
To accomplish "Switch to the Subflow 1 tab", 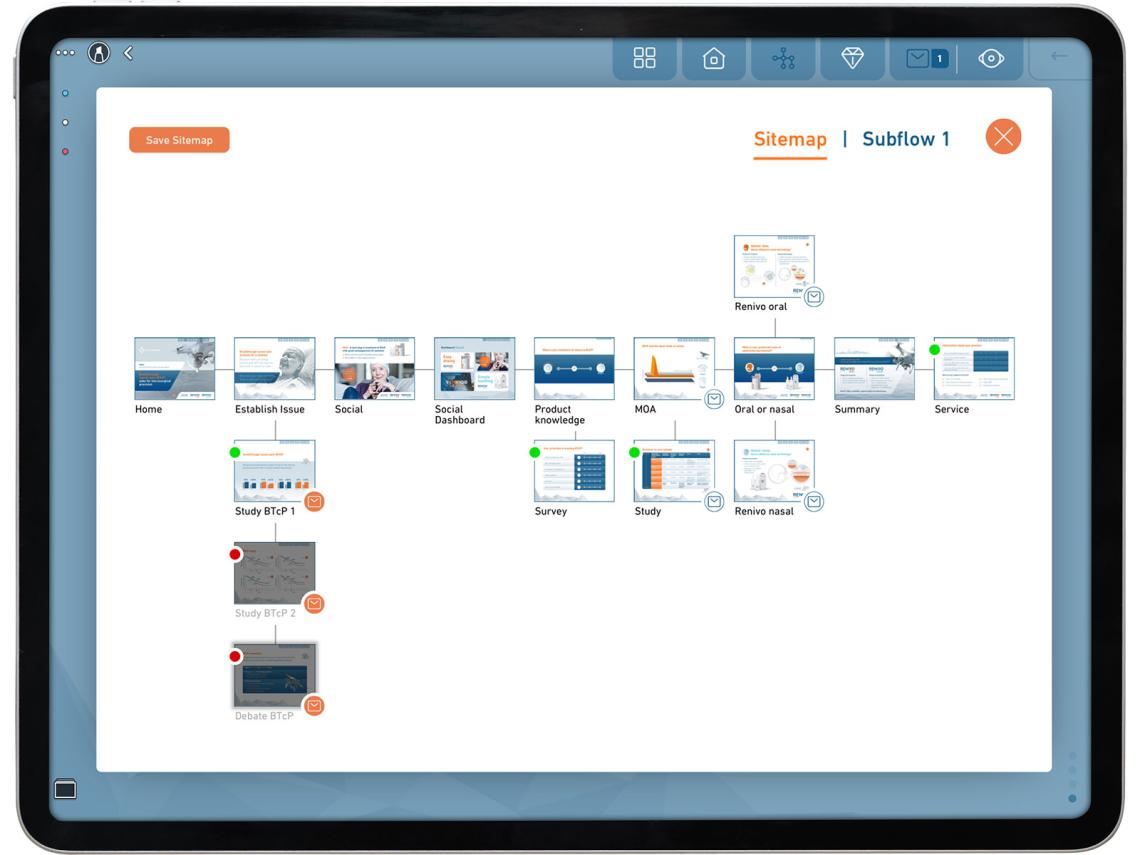I will pyautogui.click(x=905, y=139).
